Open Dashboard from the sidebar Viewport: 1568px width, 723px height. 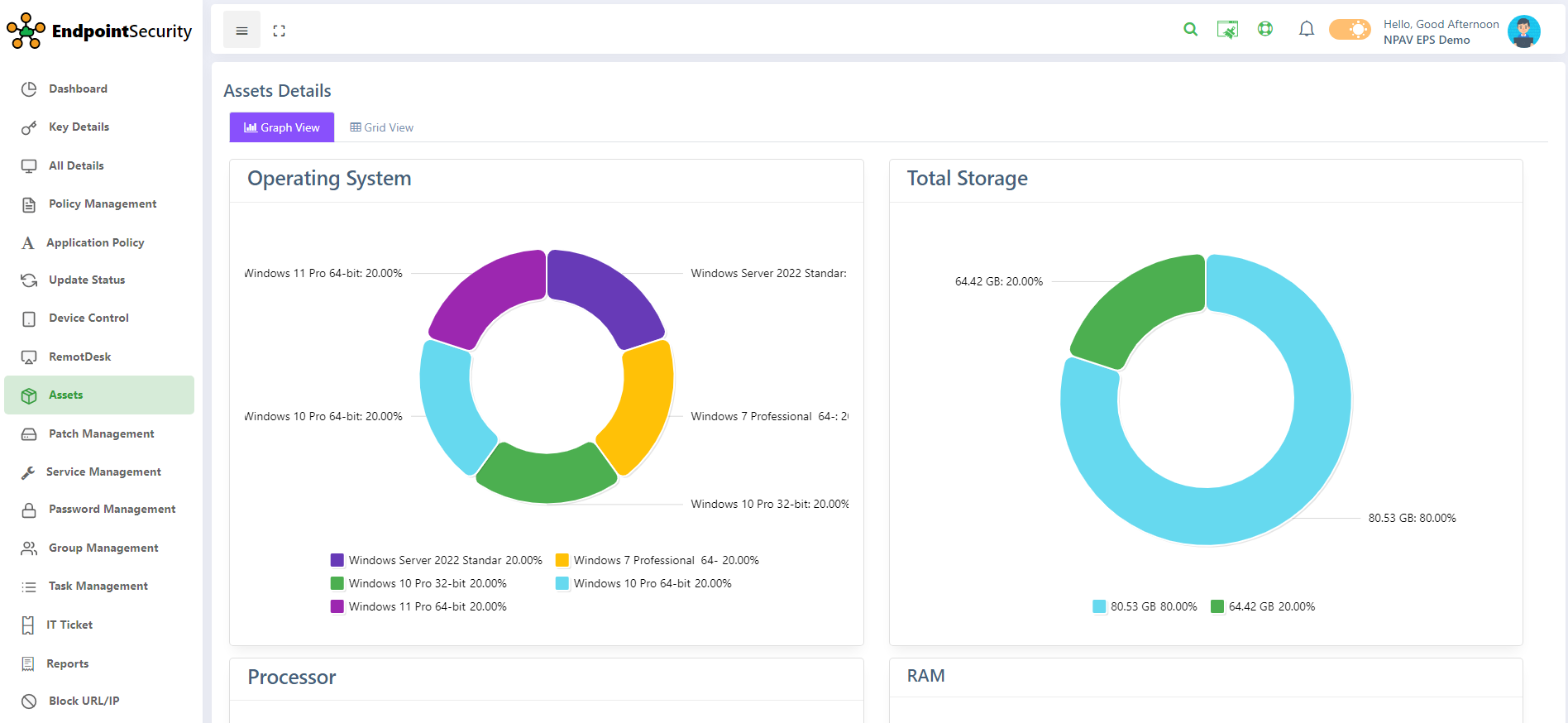pyautogui.click(x=99, y=89)
